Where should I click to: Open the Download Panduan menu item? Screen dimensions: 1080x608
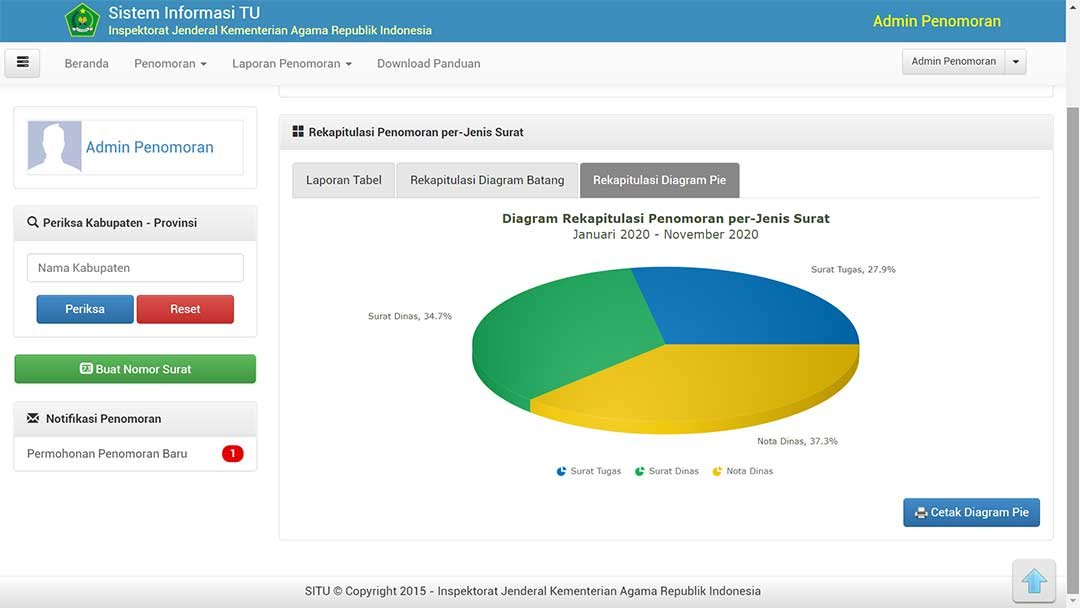pyautogui.click(x=428, y=63)
